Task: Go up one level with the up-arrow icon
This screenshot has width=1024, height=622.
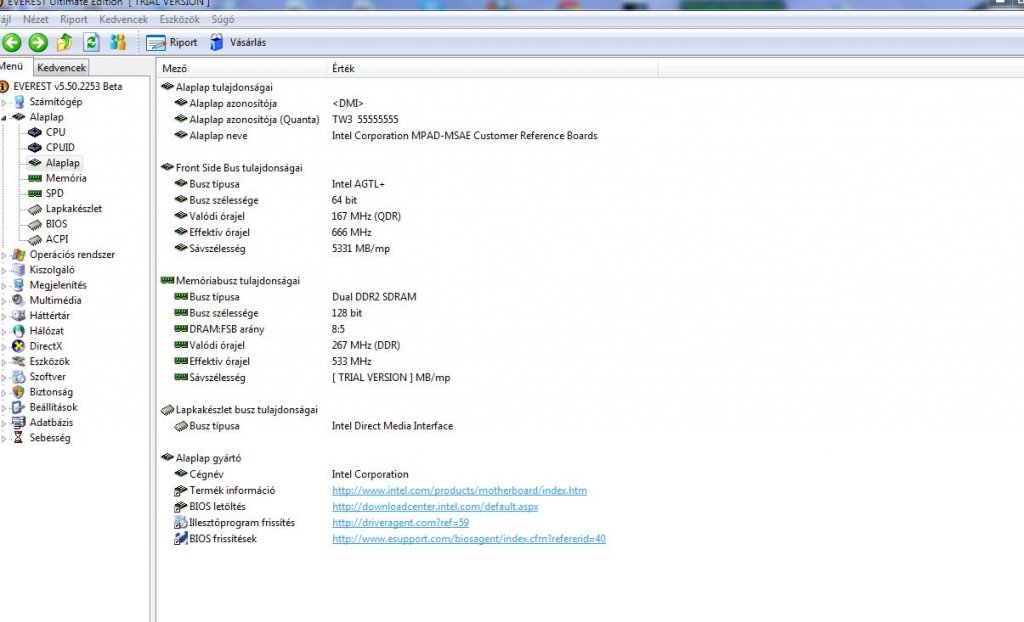Action: (64, 42)
